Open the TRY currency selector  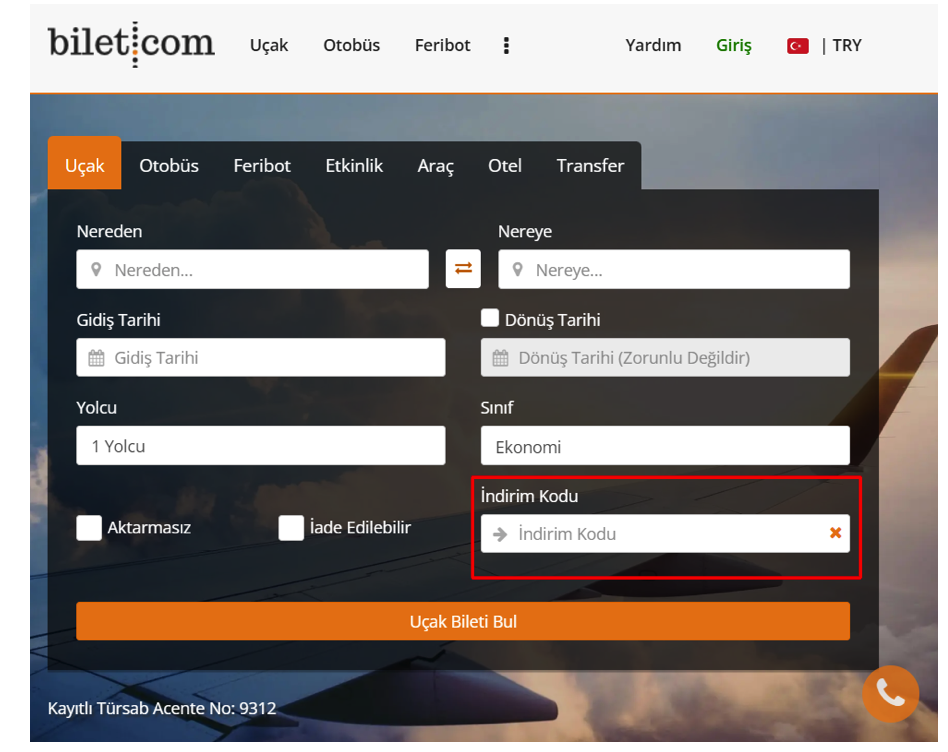846,46
